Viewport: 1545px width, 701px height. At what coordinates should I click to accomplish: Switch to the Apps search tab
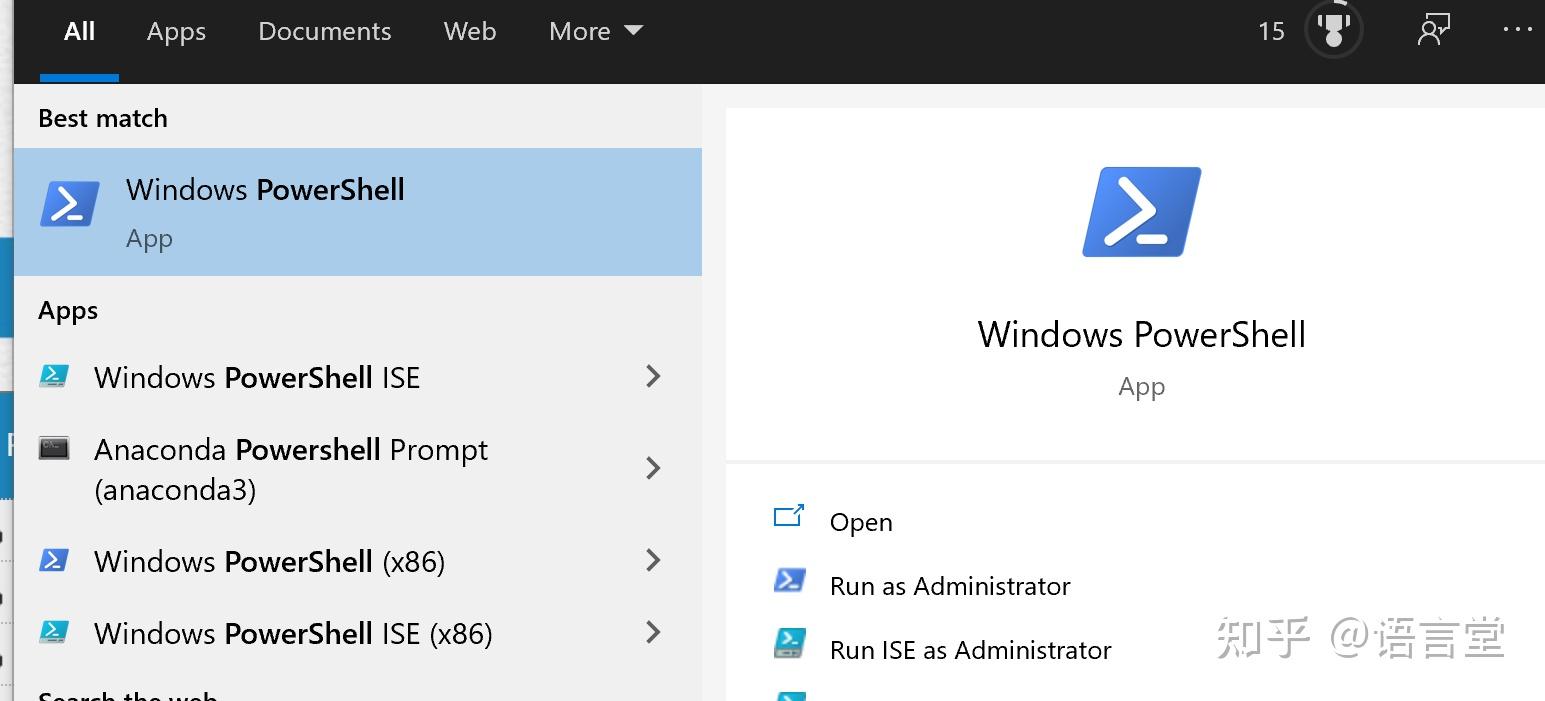[x=176, y=32]
